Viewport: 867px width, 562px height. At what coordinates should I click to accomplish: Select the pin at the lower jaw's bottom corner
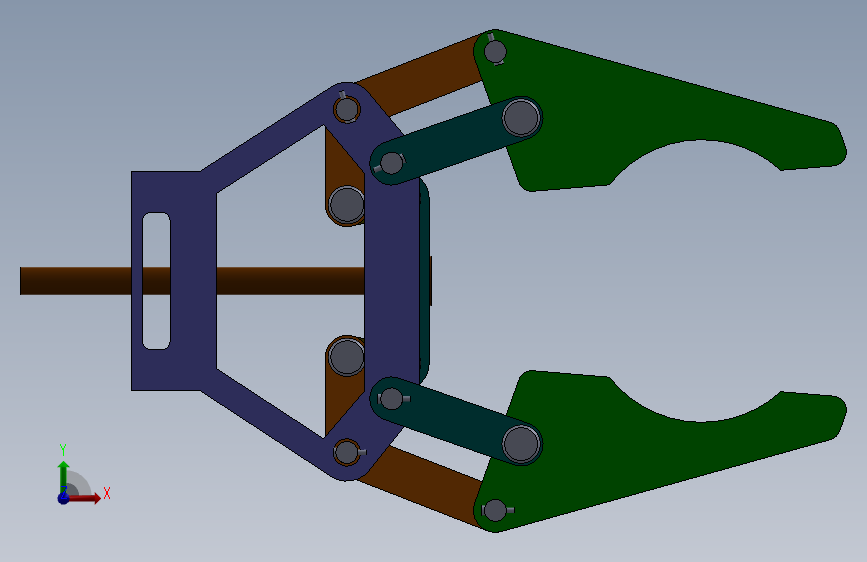[x=495, y=510]
